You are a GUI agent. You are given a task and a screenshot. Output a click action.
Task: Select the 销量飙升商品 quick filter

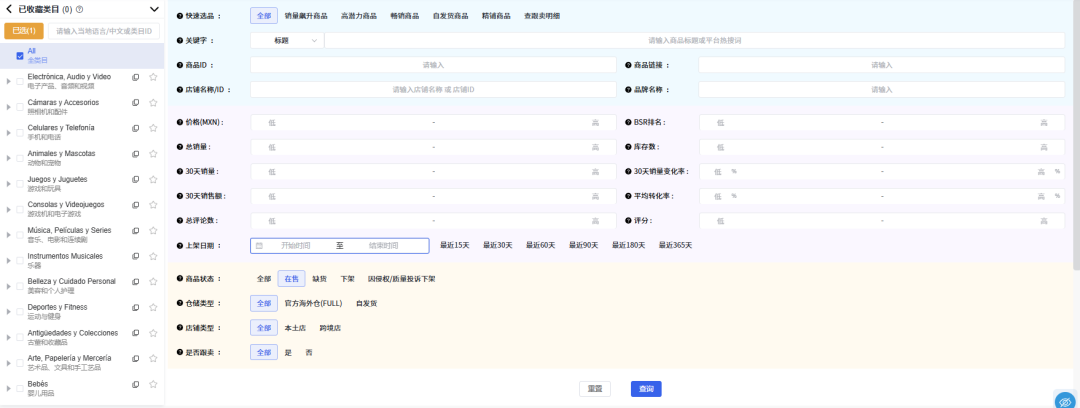point(306,15)
